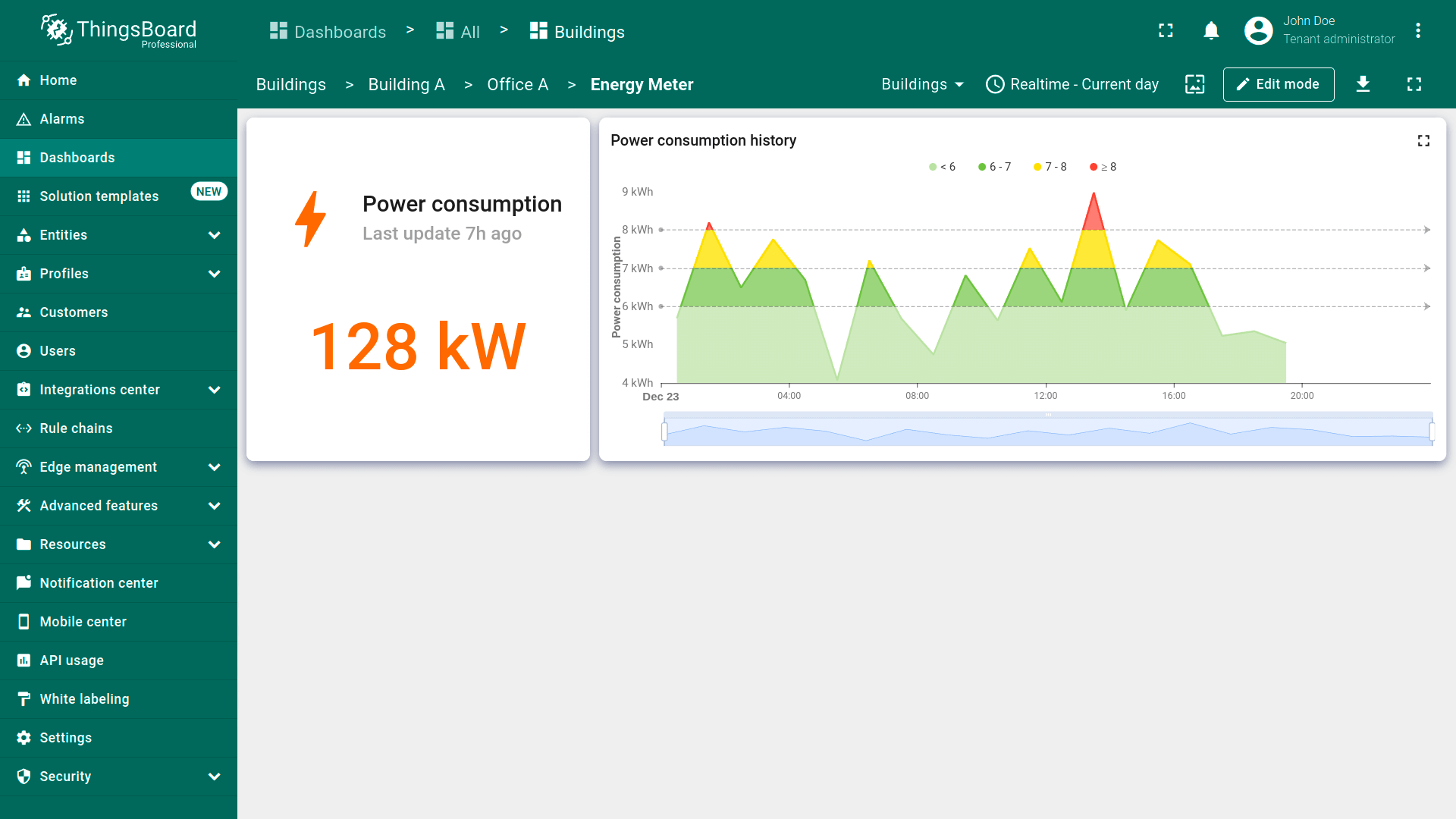Viewport: 1456px width, 819px height.
Task: Toggle the '7 - 8' legend series
Action: (1050, 167)
